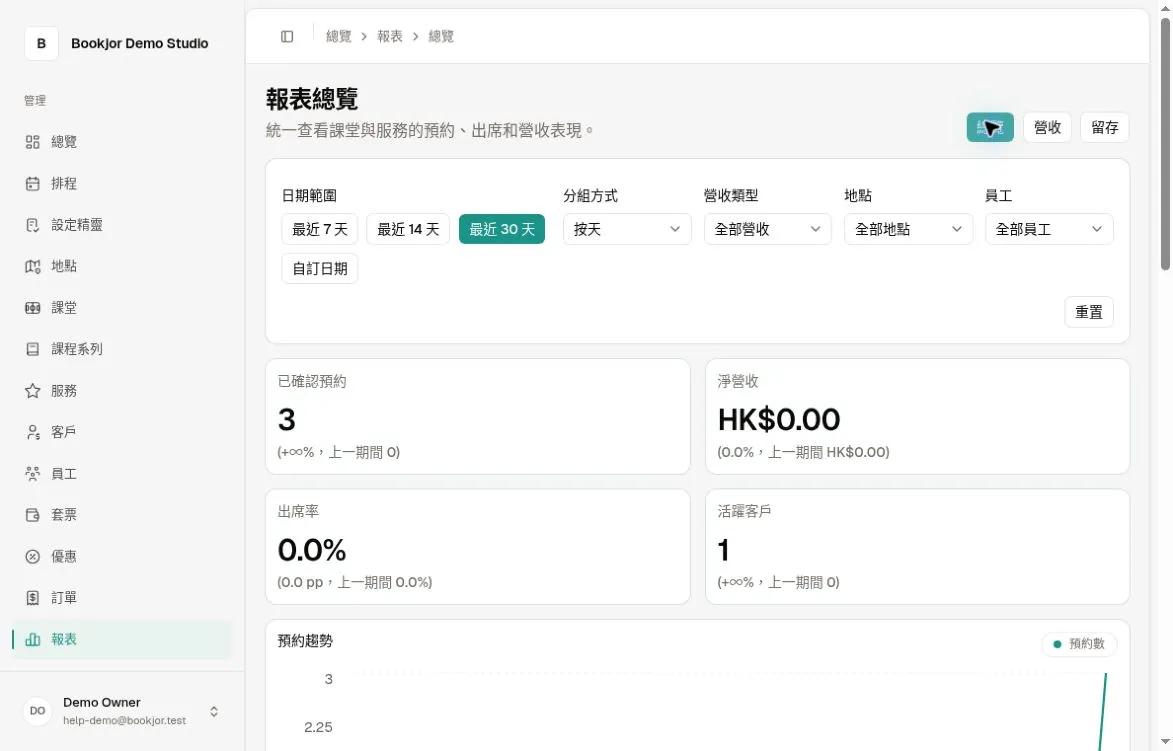Open 總覽 dashboard icon in the sidebar
Viewport: 1173px width, 751px height.
click(32, 142)
